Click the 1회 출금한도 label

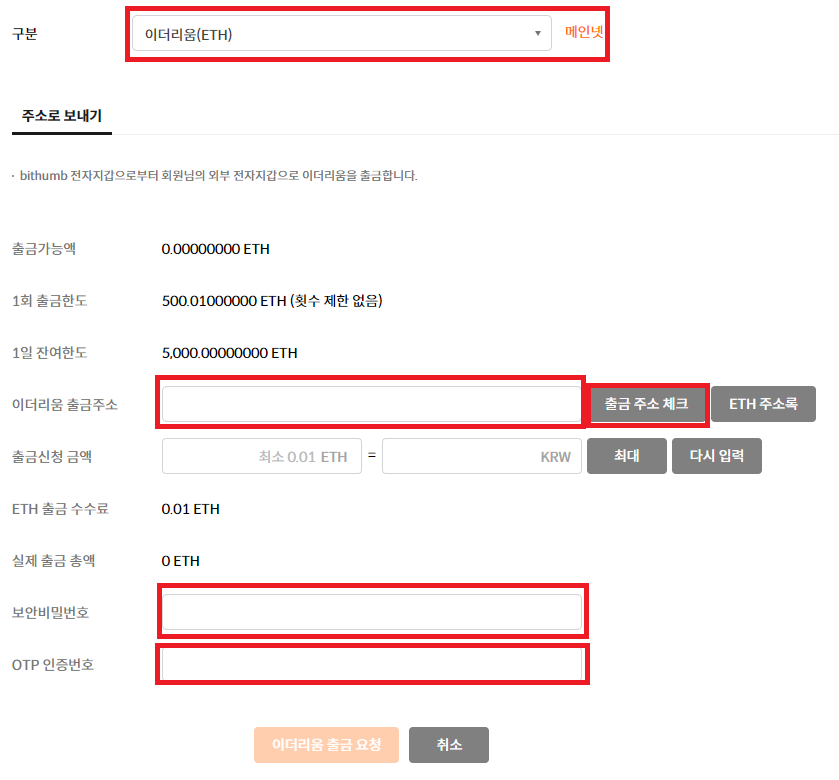(x=49, y=301)
